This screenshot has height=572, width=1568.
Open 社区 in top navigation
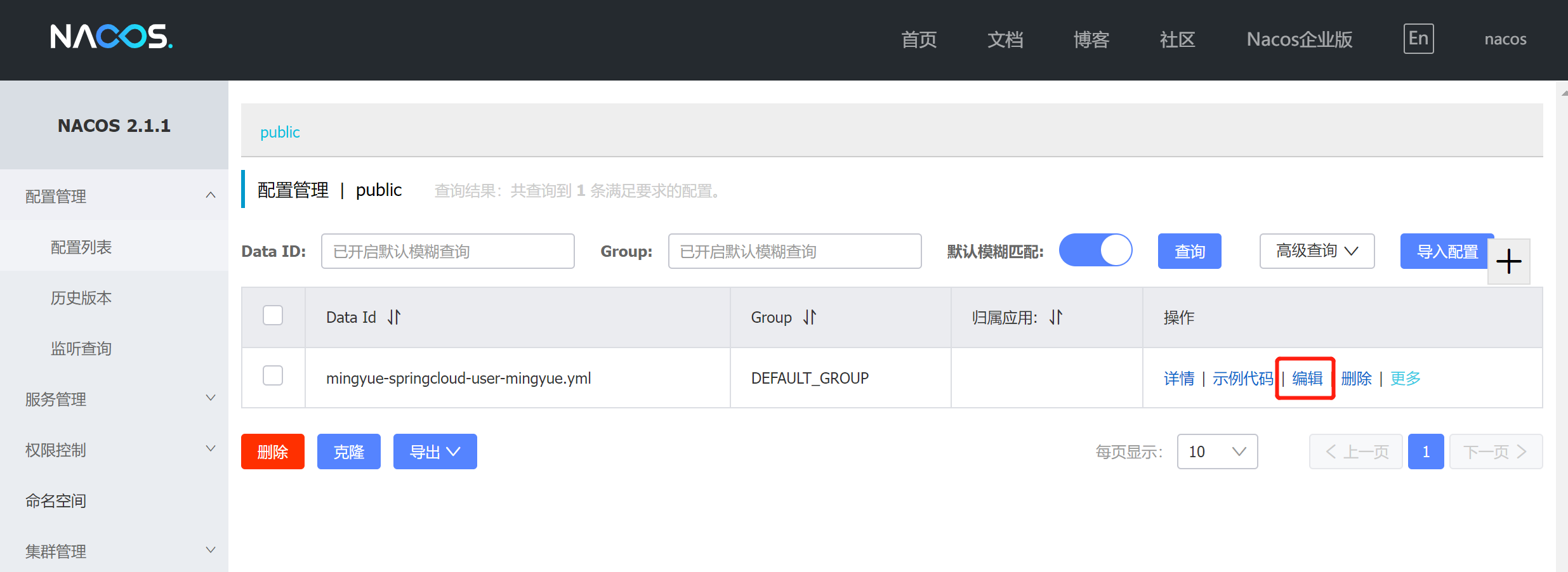[x=1178, y=39]
